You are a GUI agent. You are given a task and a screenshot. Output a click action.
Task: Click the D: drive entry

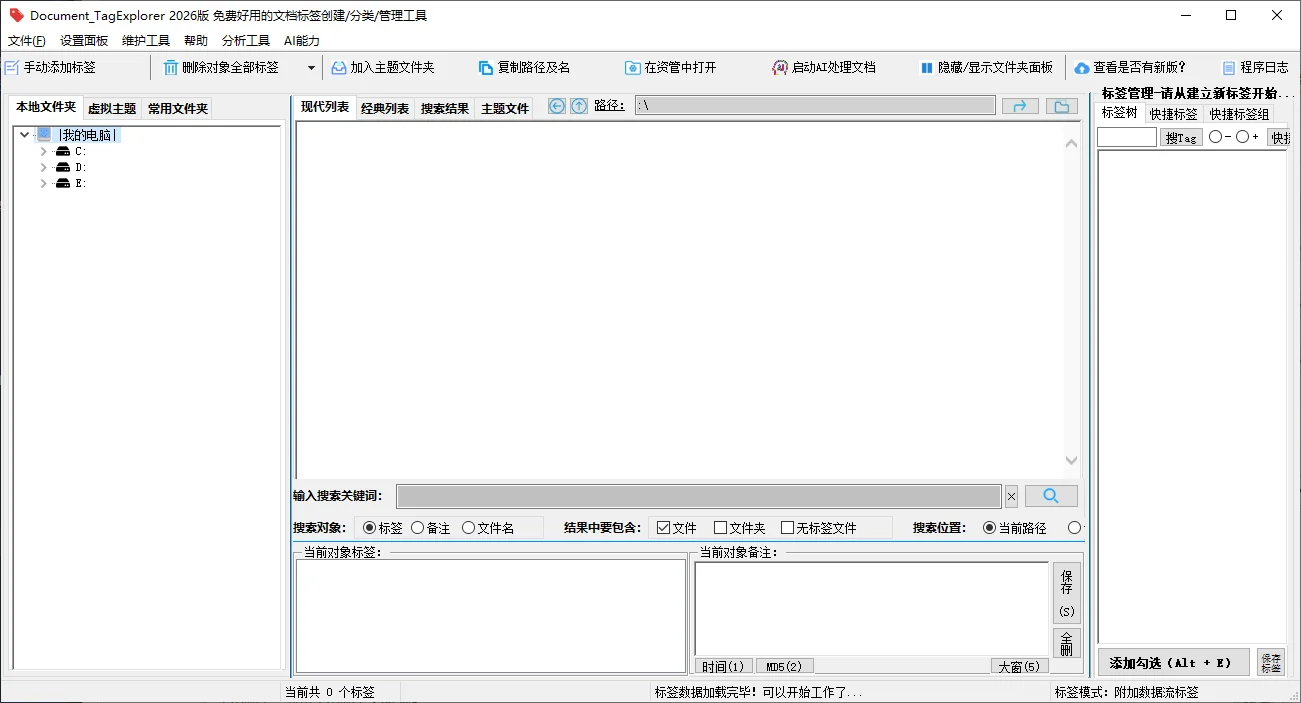[81, 167]
